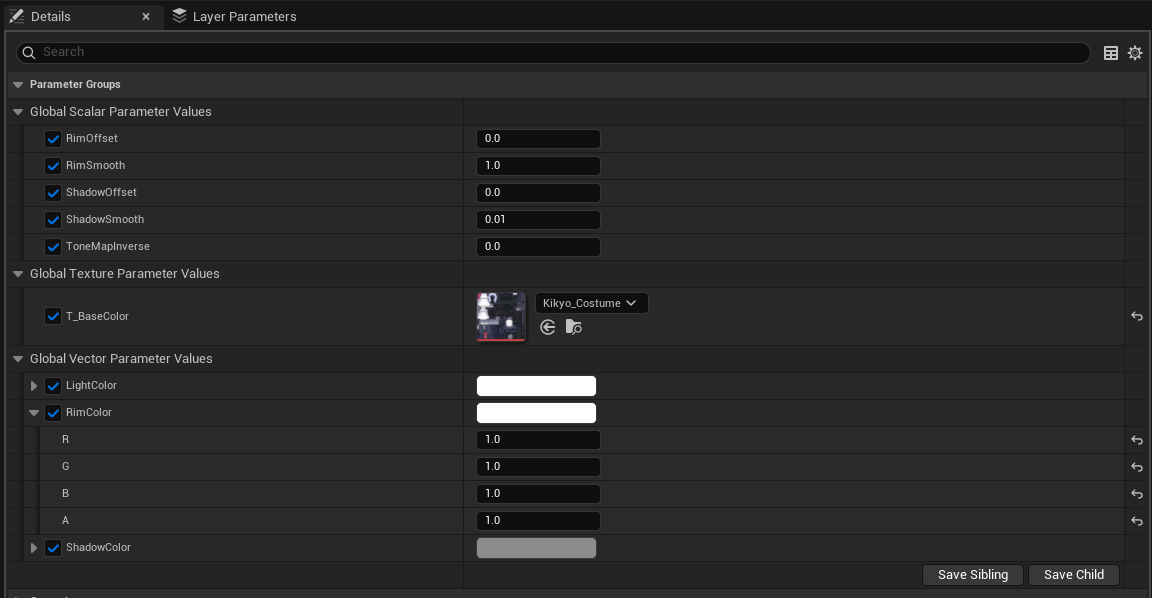
Task: Click the ToneMapInverse value field
Action: 539,247
